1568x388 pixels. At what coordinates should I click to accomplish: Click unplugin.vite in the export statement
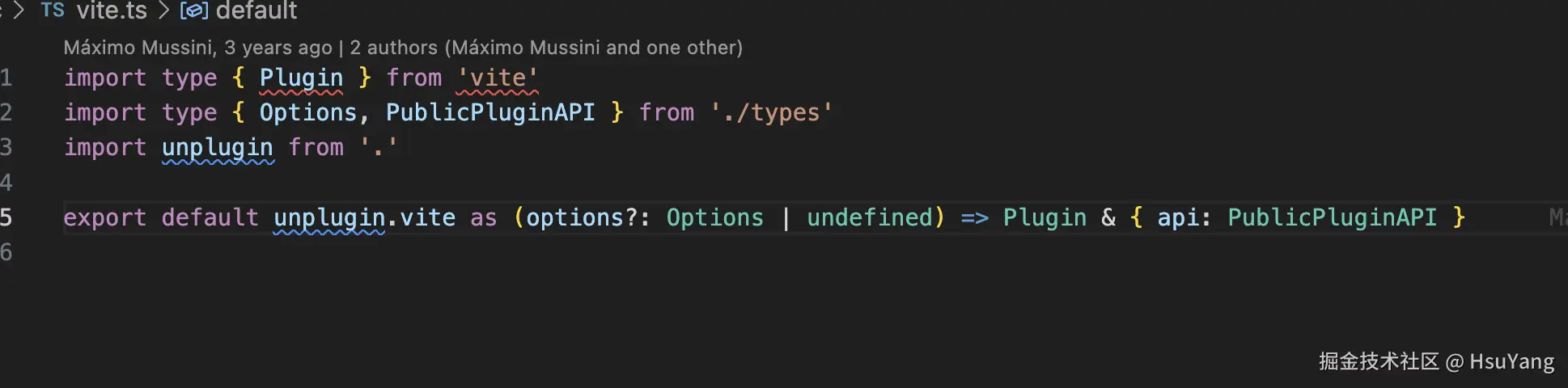pos(365,217)
